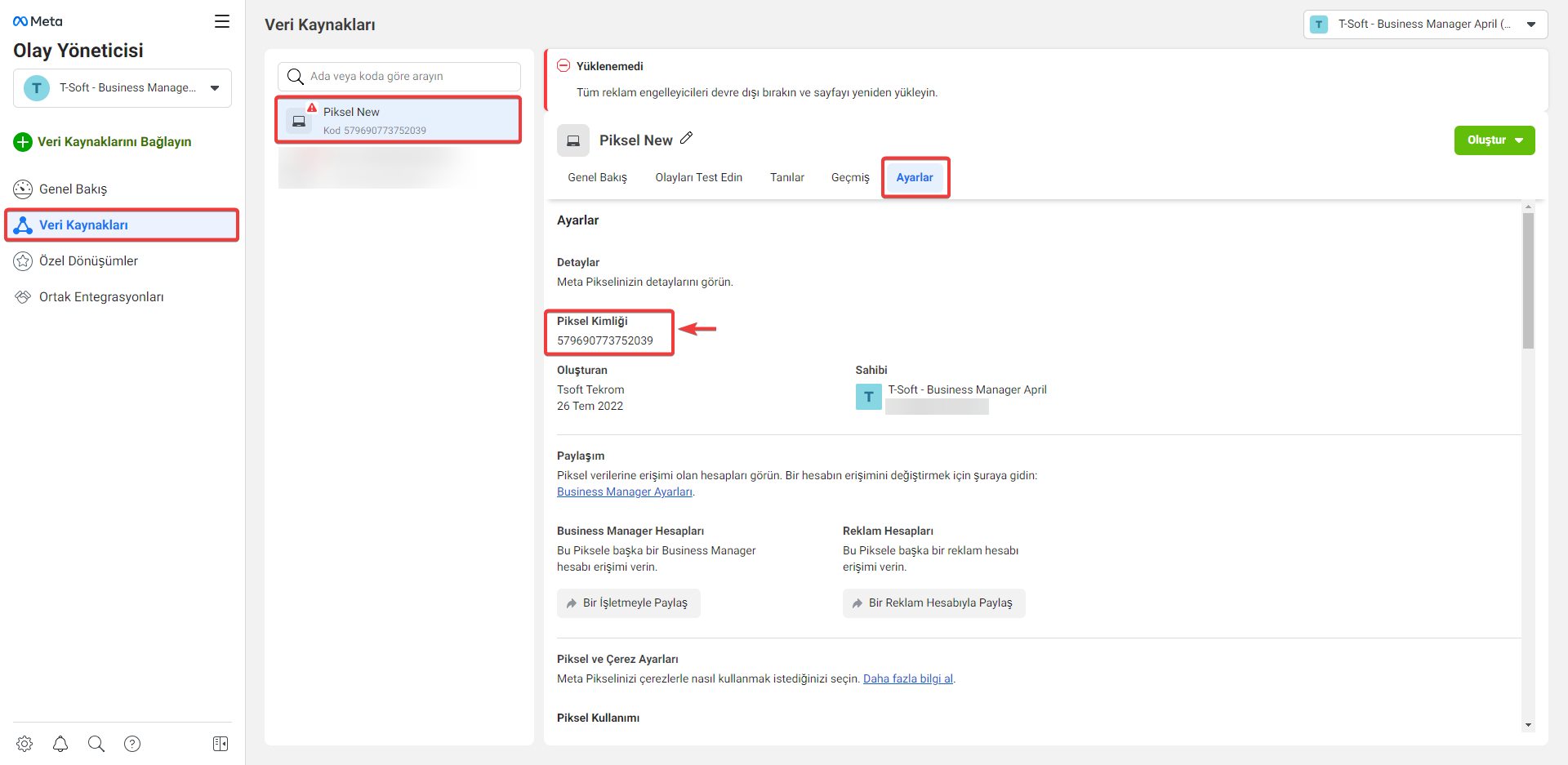1568x765 pixels.
Task: Click the settings panel vertical scrollbar
Action: (x=1528, y=281)
